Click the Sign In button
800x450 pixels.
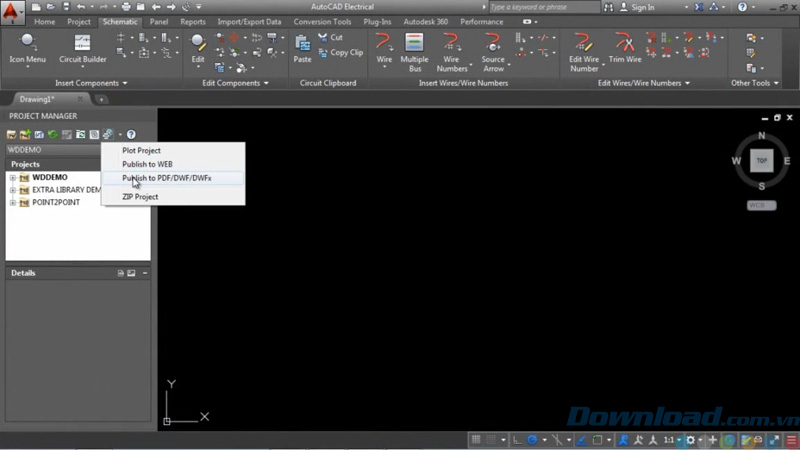(x=641, y=7)
